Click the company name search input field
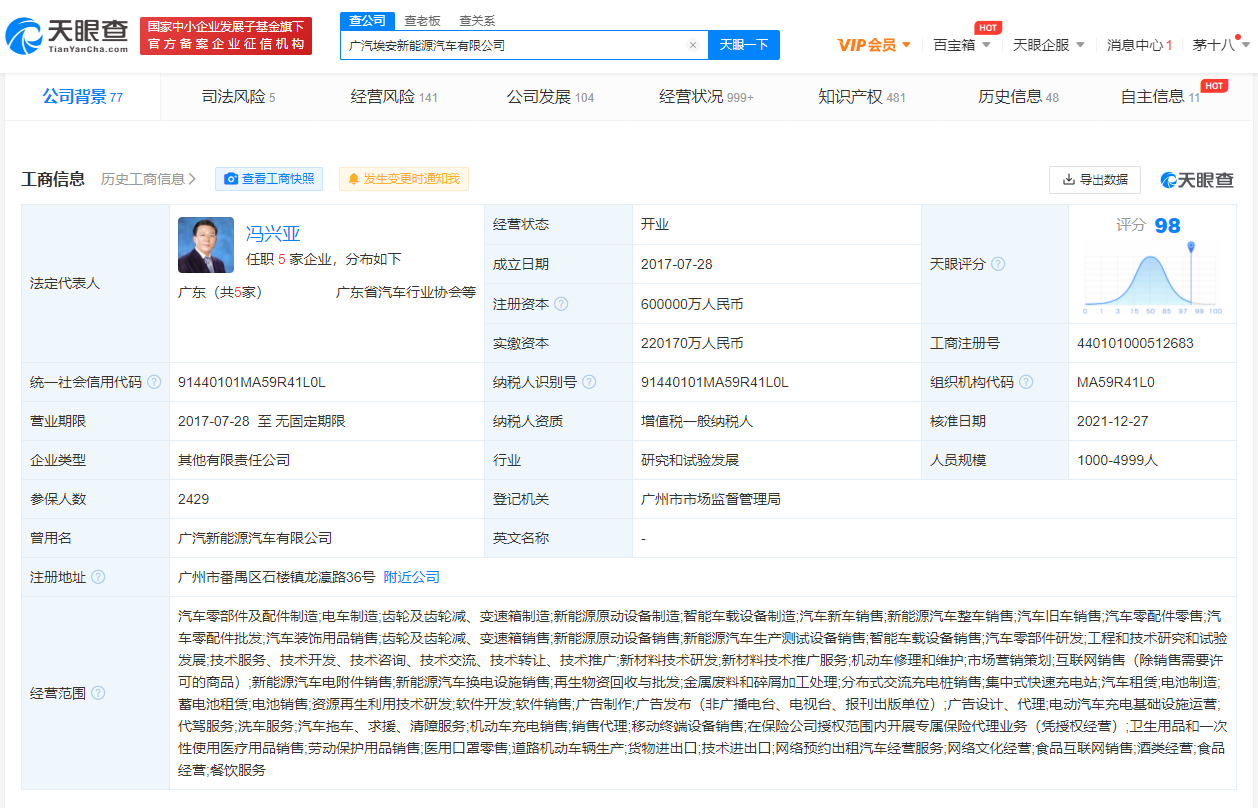Viewport: 1258px width, 808px height. click(x=512, y=45)
